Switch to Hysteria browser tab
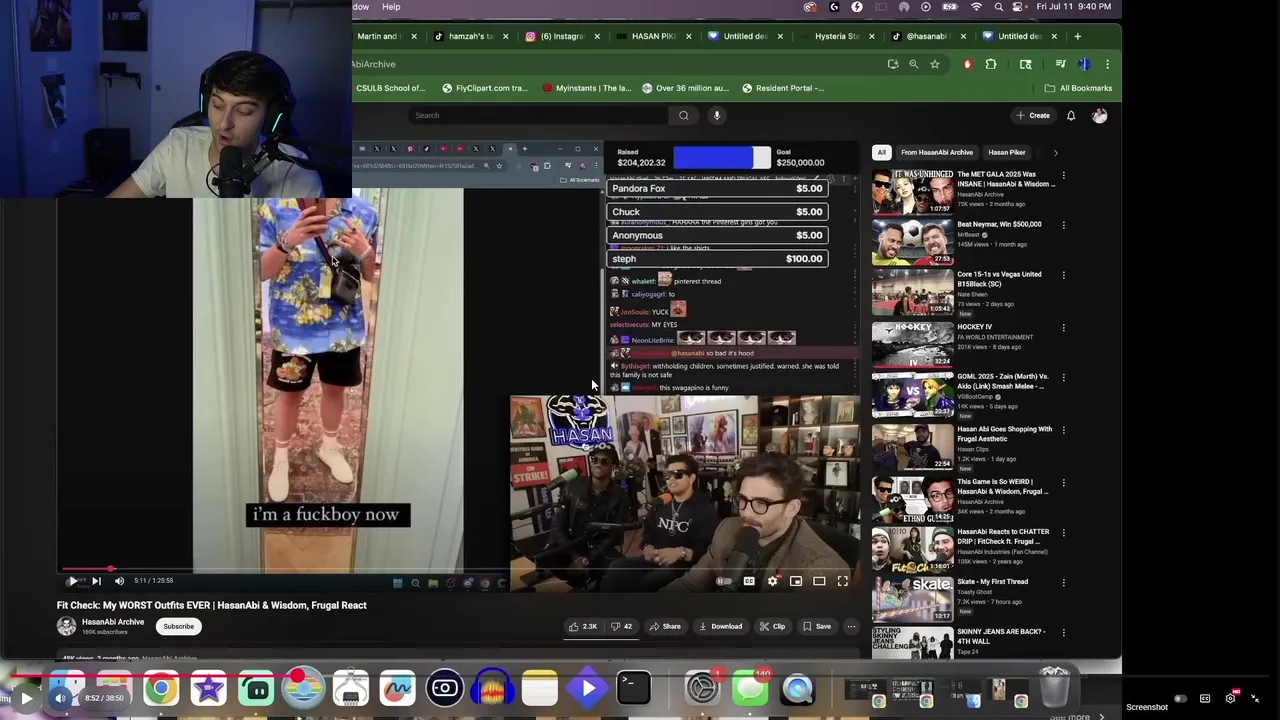The image size is (1280, 720). [838, 36]
